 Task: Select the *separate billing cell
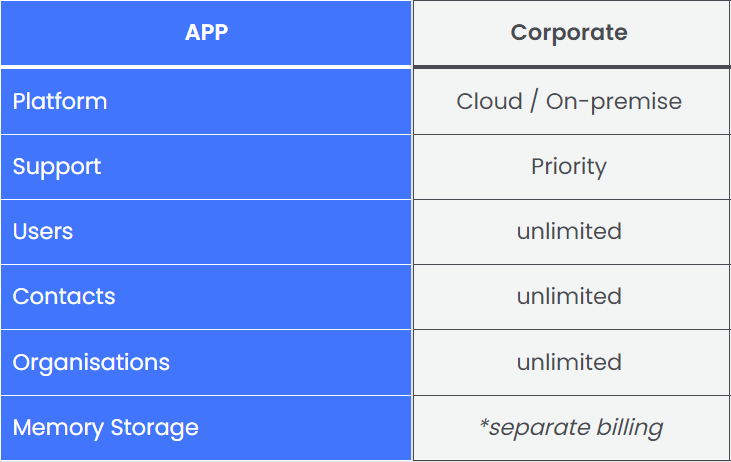(x=572, y=428)
